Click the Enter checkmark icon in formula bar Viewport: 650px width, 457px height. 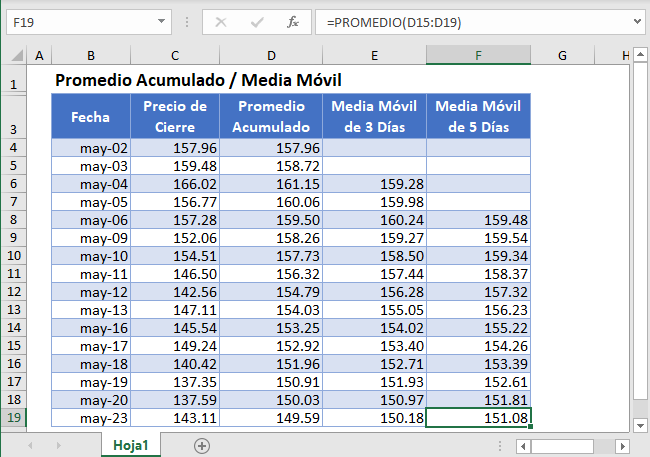[257, 22]
